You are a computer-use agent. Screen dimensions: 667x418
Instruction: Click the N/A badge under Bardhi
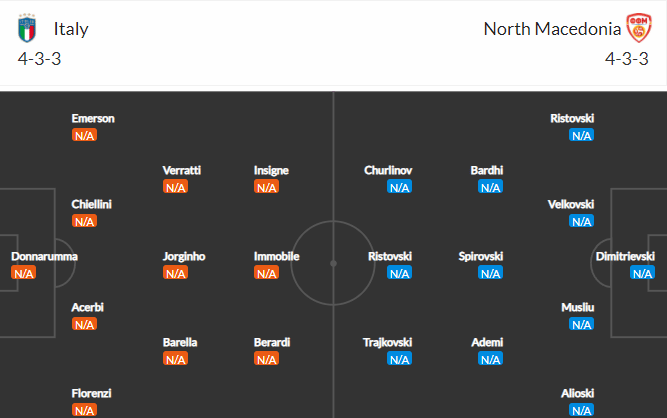click(490, 187)
